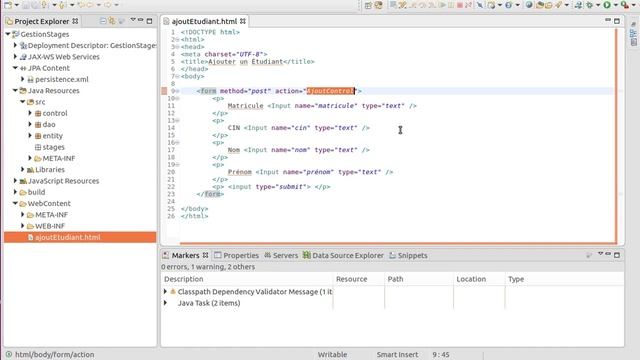
Task: Click the status bar icon beside html/body/form/action
Action: pyautogui.click(x=9, y=354)
